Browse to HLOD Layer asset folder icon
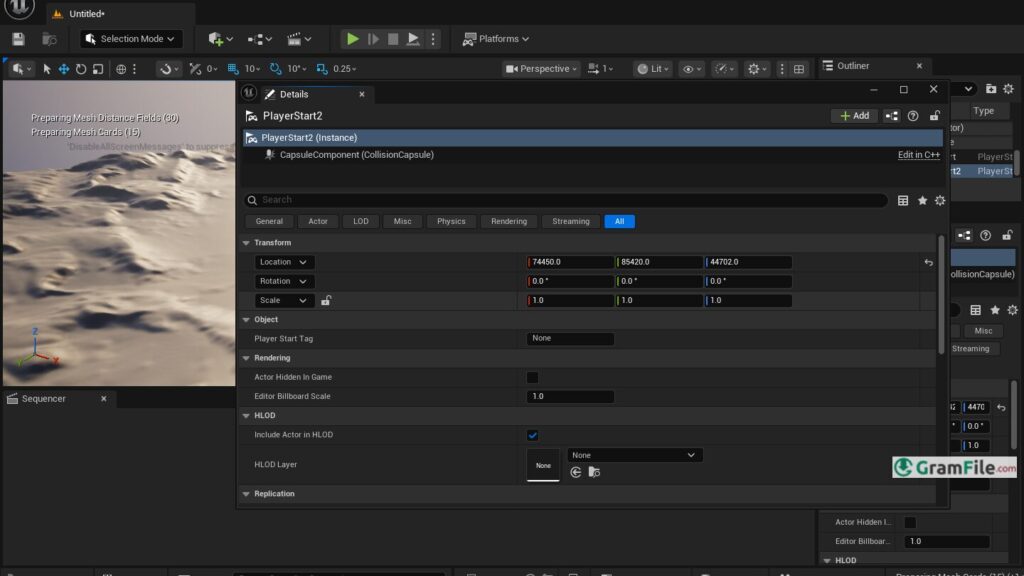1024x576 pixels. point(594,472)
